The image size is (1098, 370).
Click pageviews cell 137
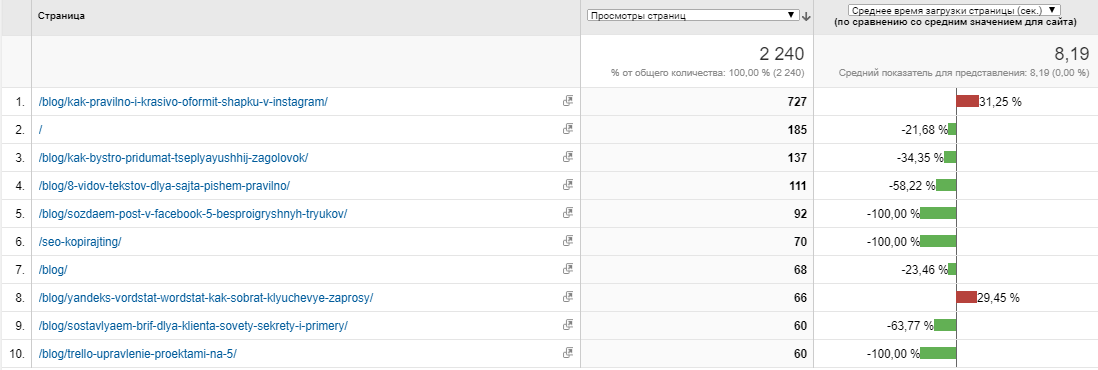(x=797, y=158)
